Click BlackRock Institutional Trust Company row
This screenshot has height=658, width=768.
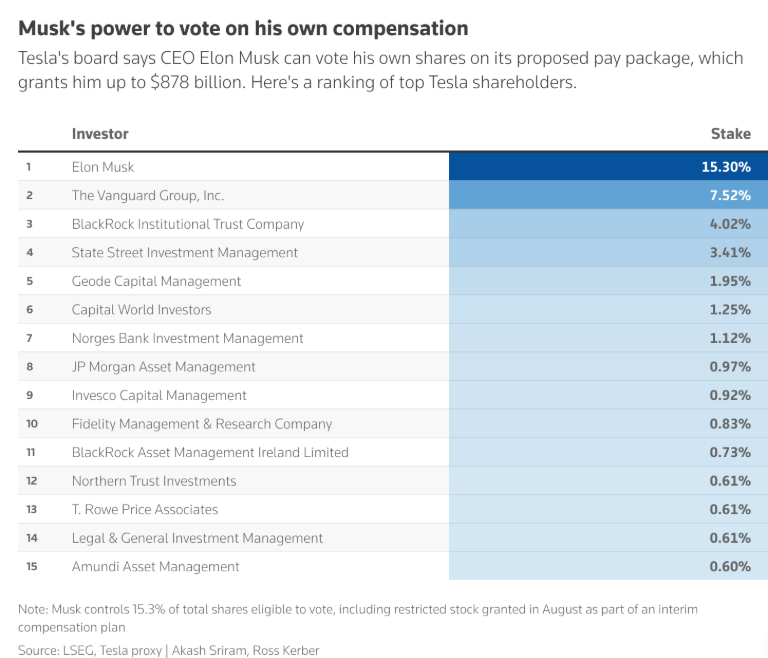coord(188,224)
